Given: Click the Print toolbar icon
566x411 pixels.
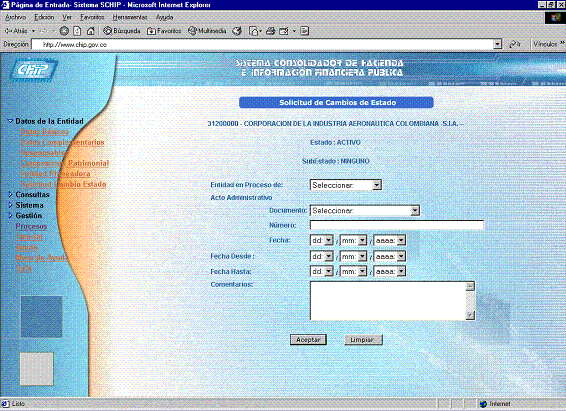Looking at the screenshot, I should point(270,31).
